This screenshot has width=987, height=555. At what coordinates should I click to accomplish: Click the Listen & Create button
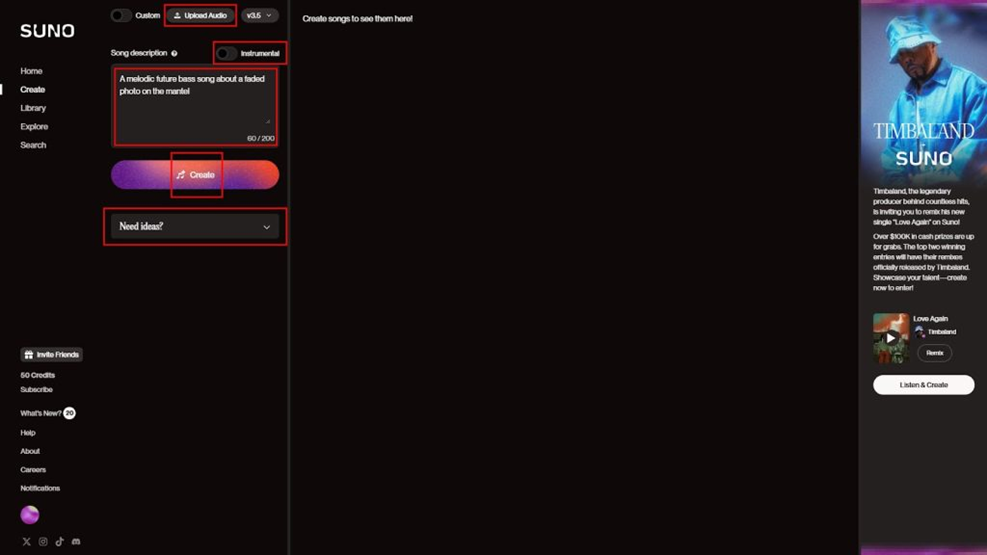point(923,384)
